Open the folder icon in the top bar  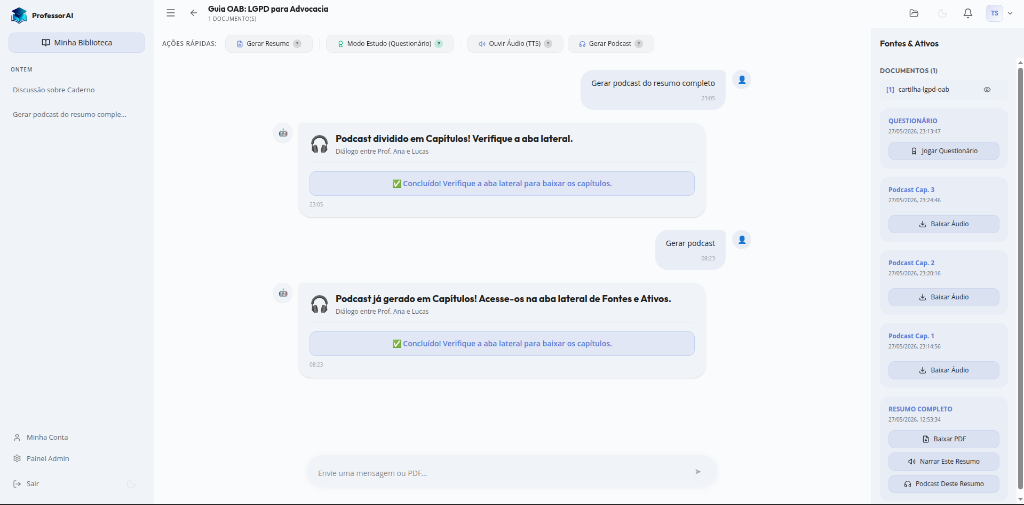tap(914, 13)
